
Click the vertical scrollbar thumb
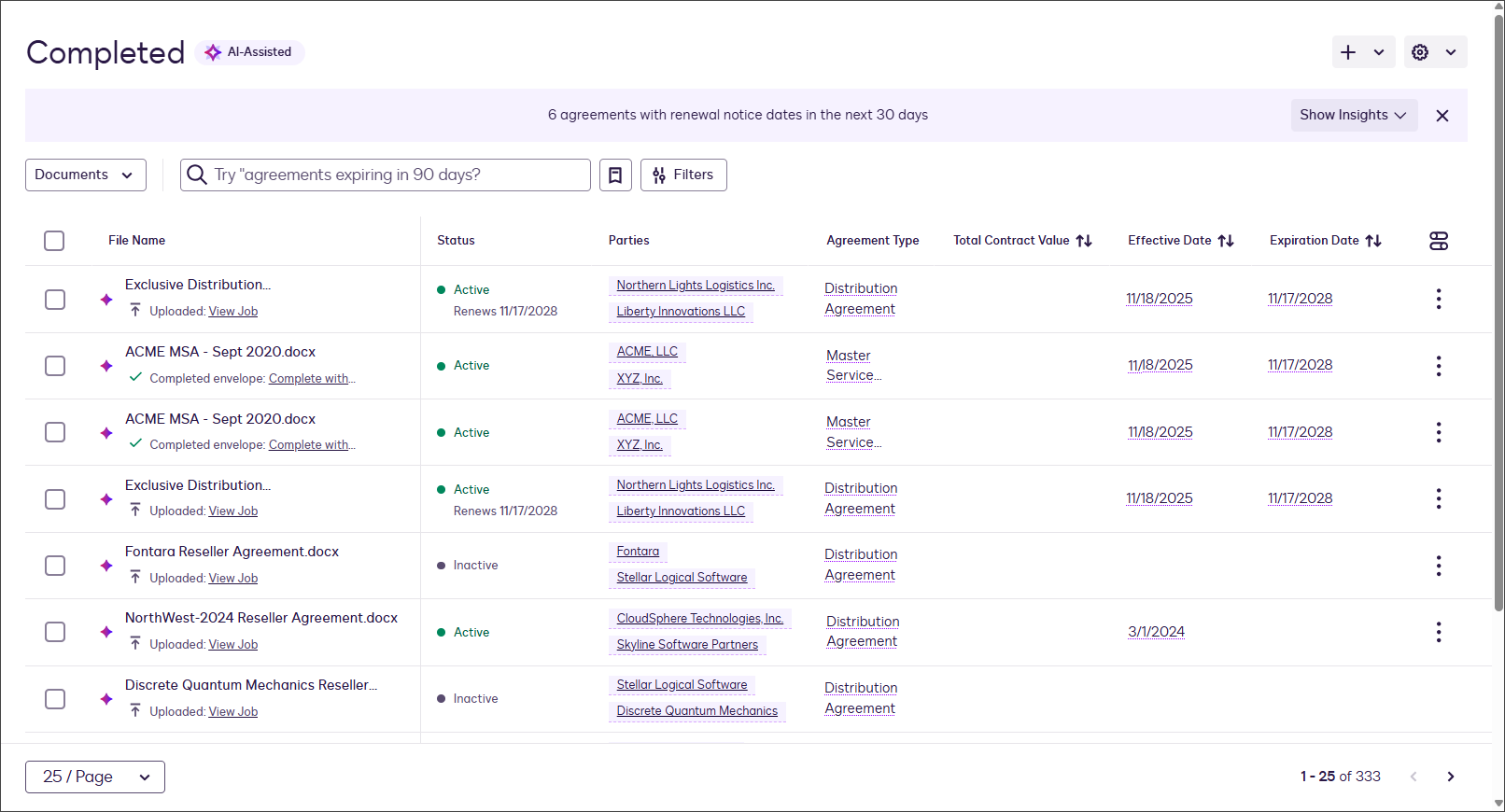pos(1498,313)
